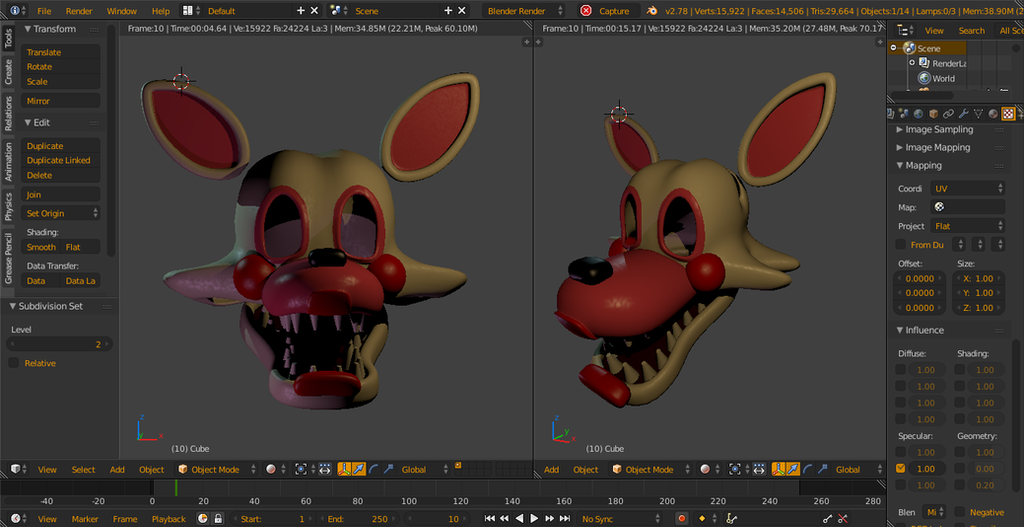Click delete keyframes icon with red X

(x=843, y=519)
